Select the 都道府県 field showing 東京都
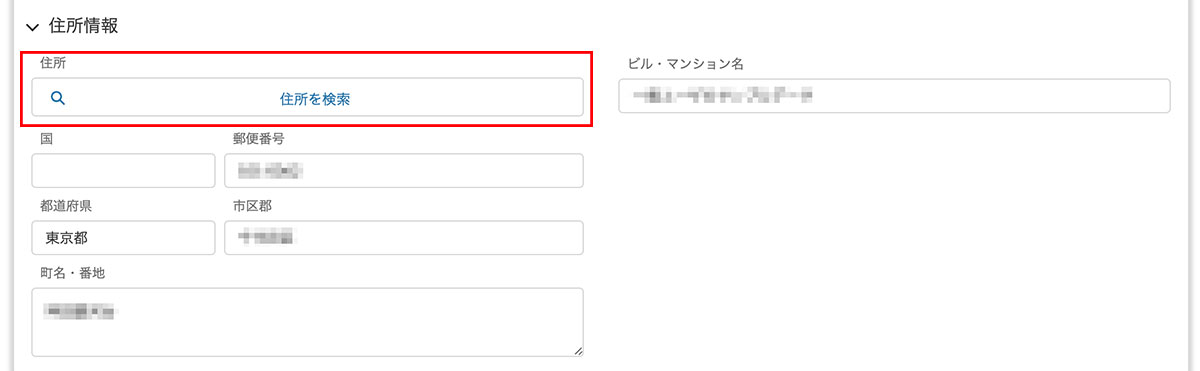This screenshot has height=371, width=1200. [124, 238]
